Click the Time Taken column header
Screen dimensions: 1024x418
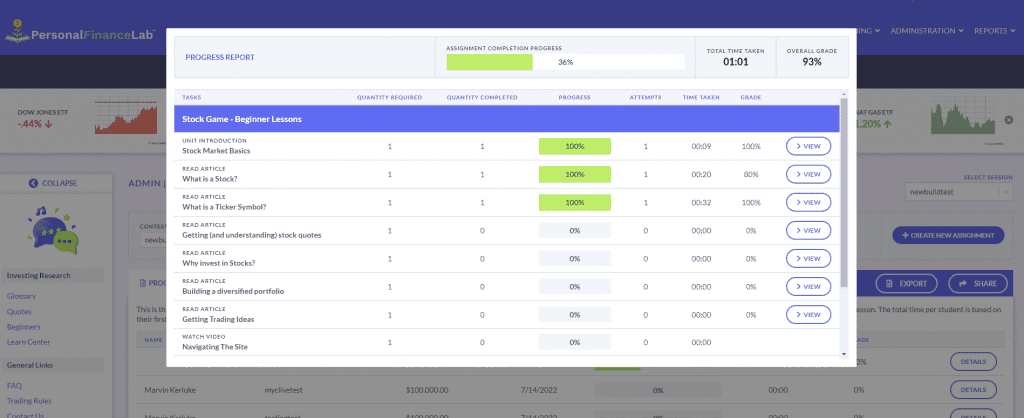(701, 97)
